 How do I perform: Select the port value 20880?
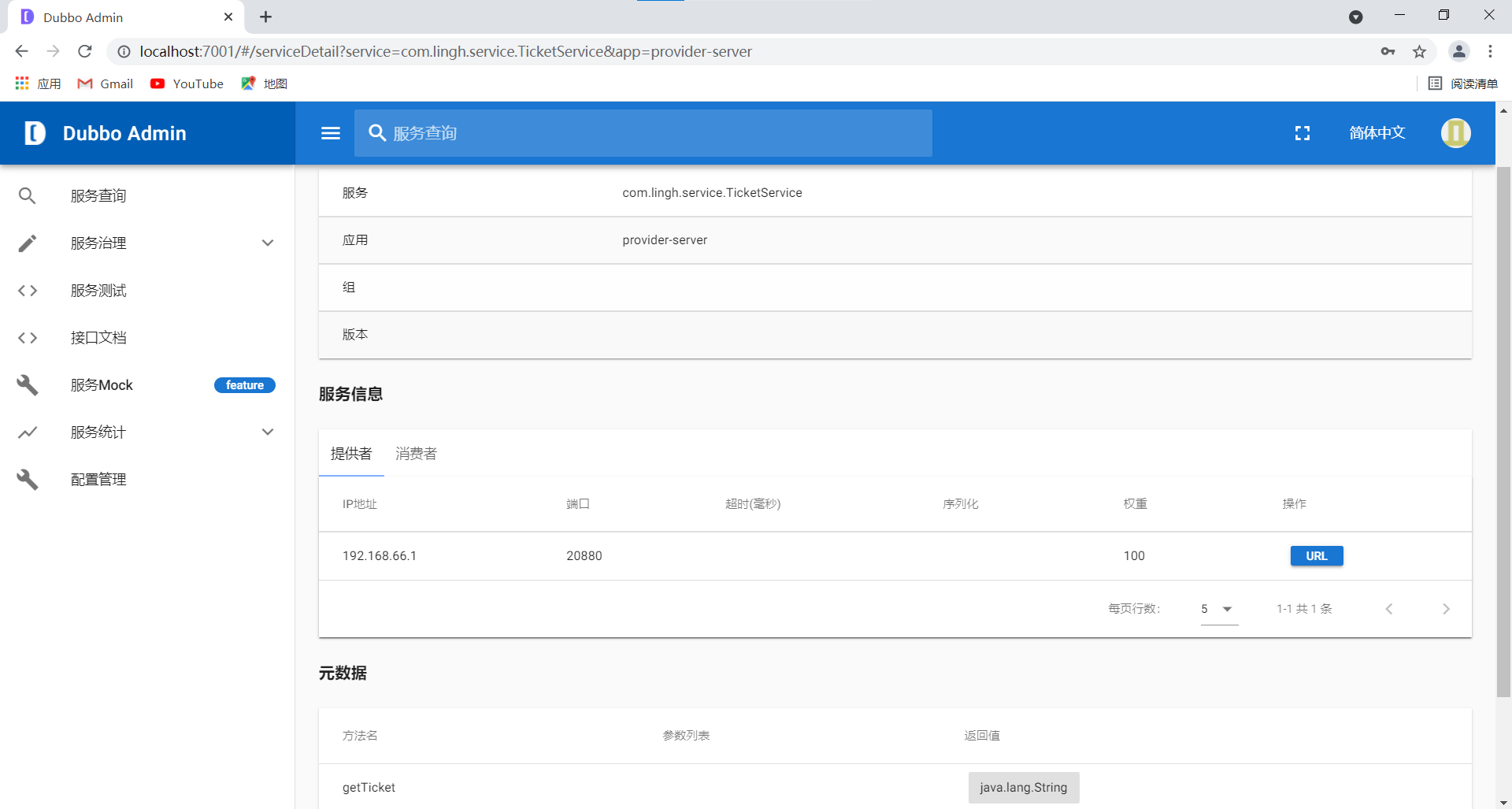584,556
